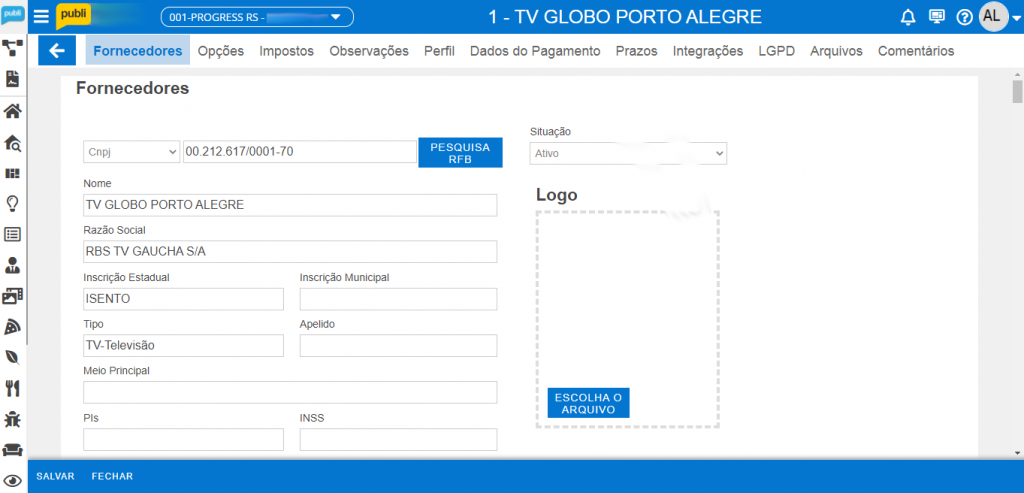The height and width of the screenshot is (493, 1024).
Task: Select the Fornecedores tab
Action: click(x=138, y=51)
